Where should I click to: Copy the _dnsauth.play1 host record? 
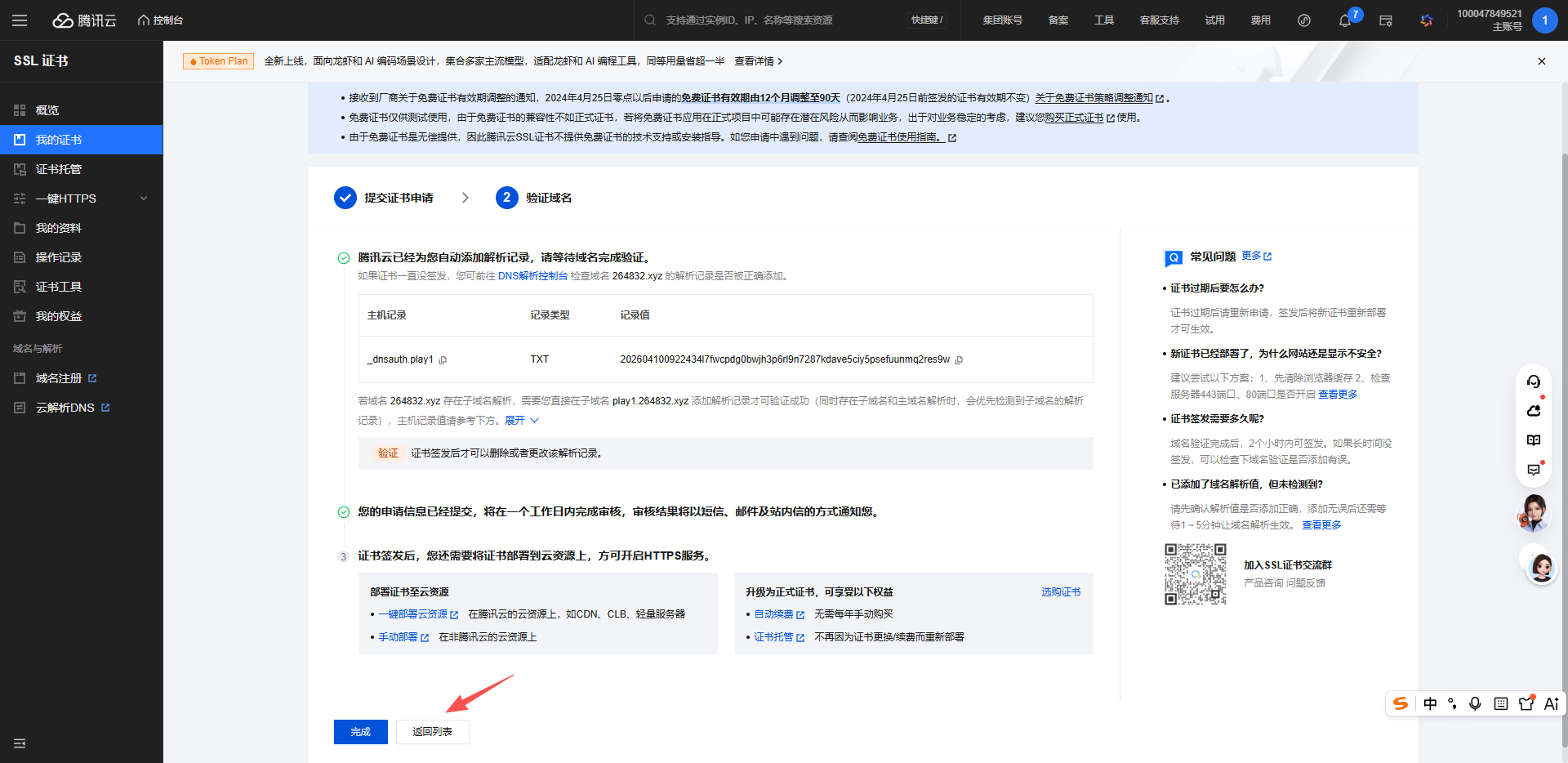point(443,360)
